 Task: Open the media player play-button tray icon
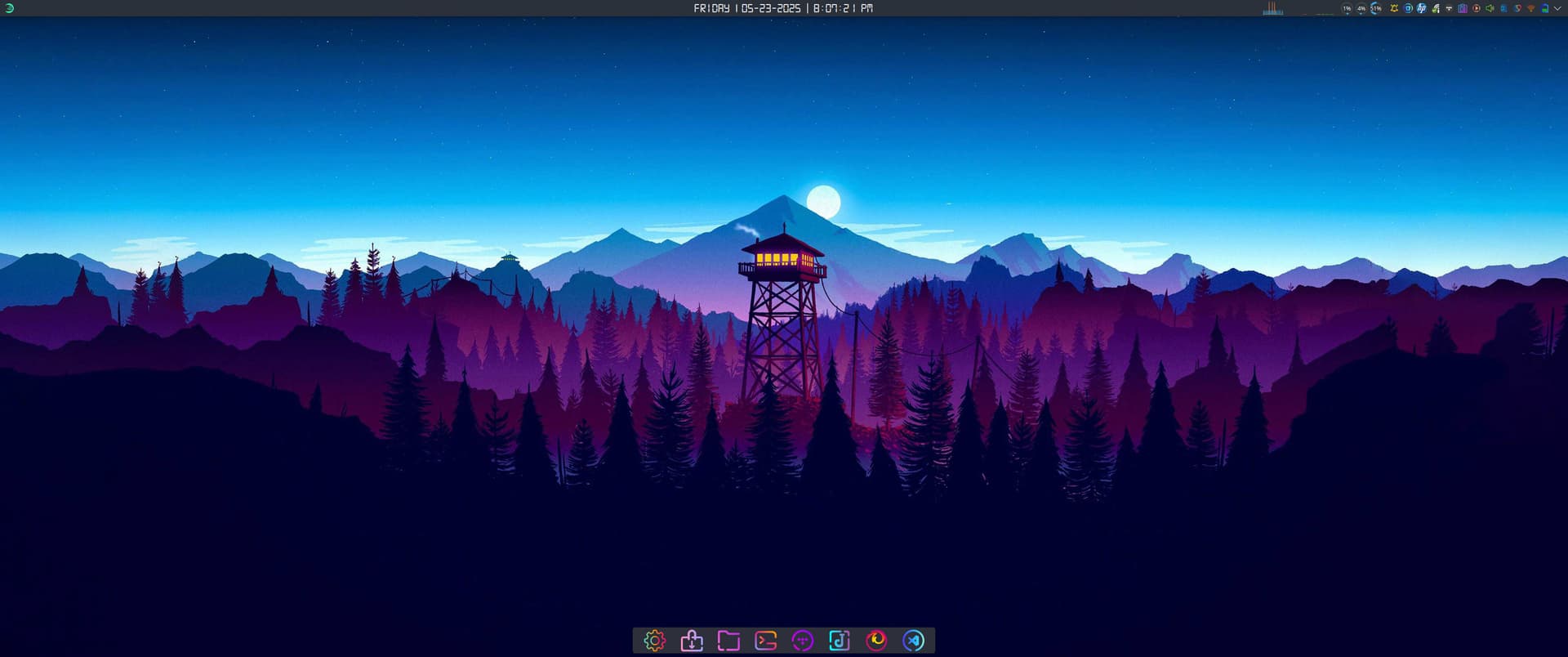tap(1477, 8)
